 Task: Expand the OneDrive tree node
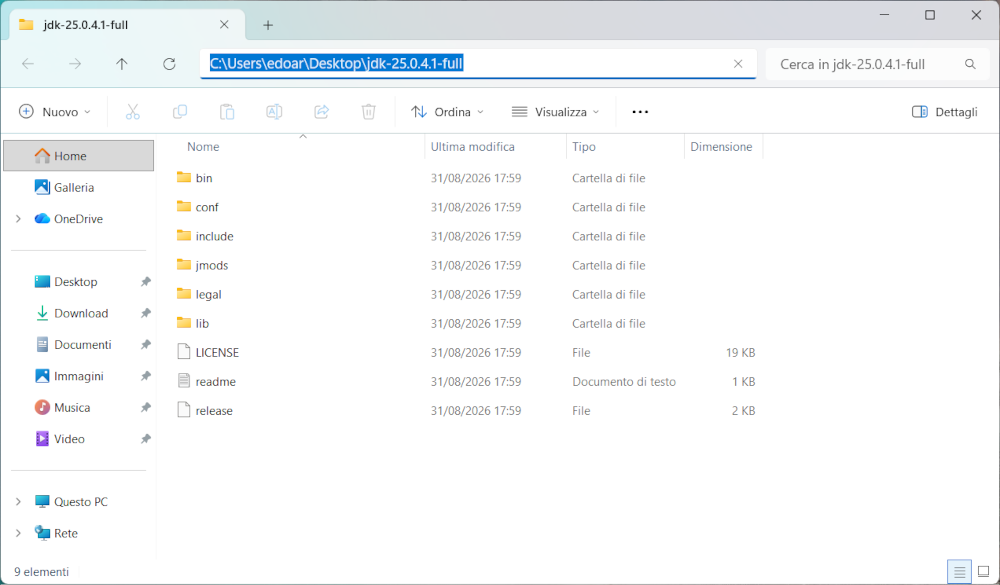18,219
